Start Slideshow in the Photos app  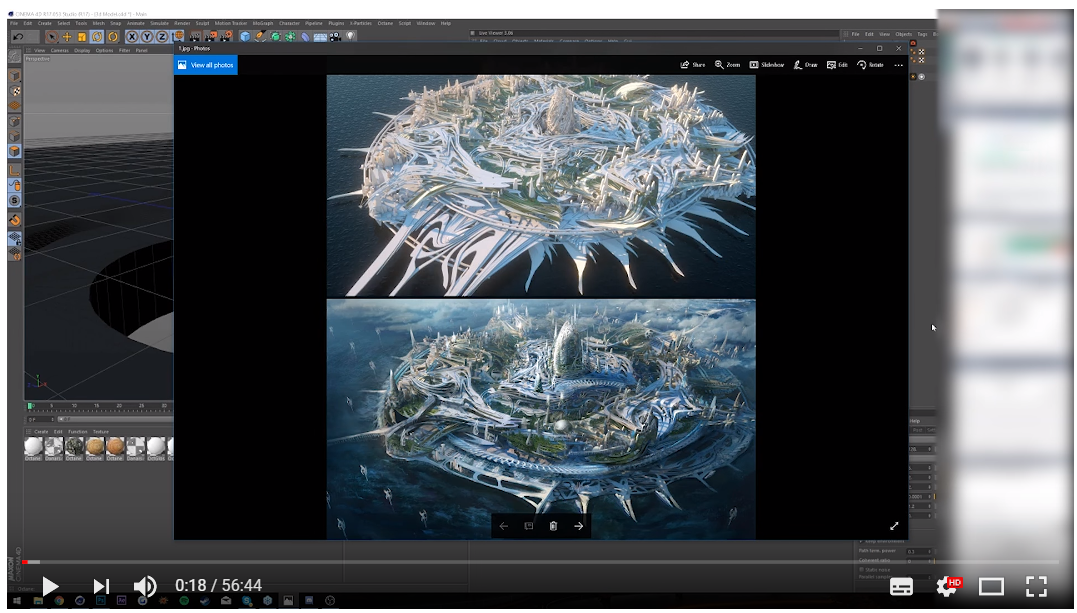[x=767, y=65]
